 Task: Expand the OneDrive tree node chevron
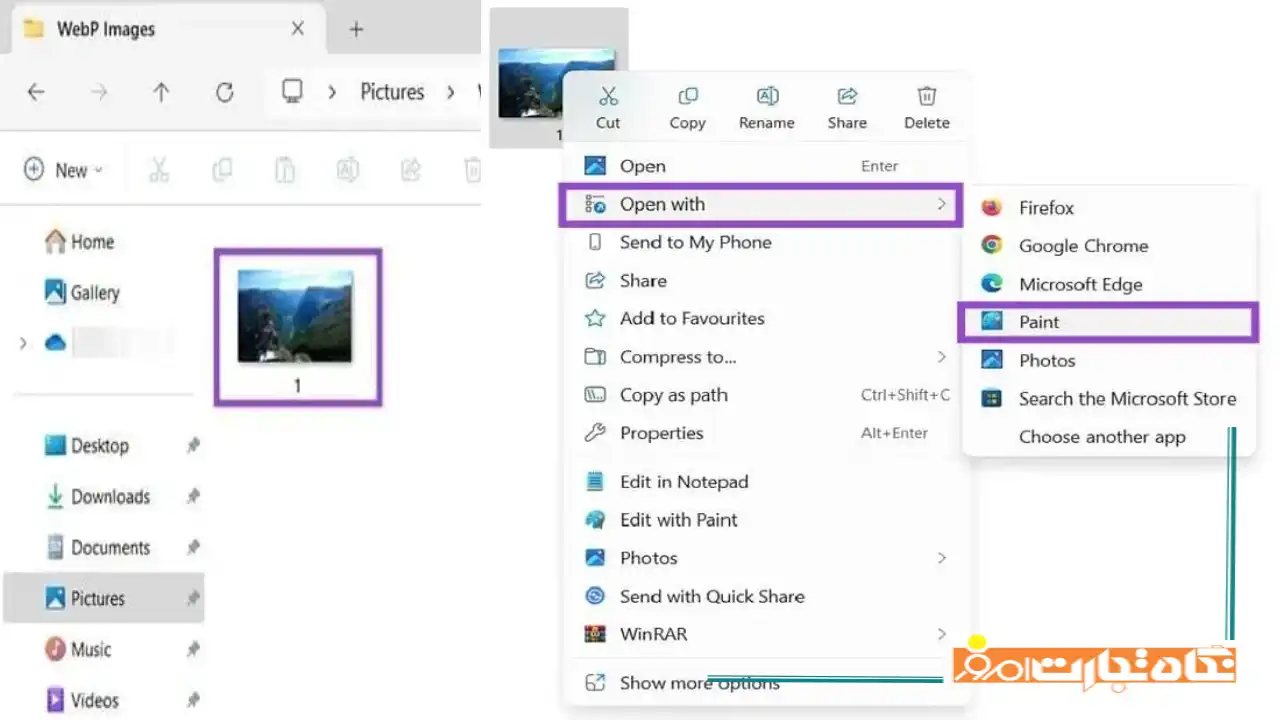[23, 344]
